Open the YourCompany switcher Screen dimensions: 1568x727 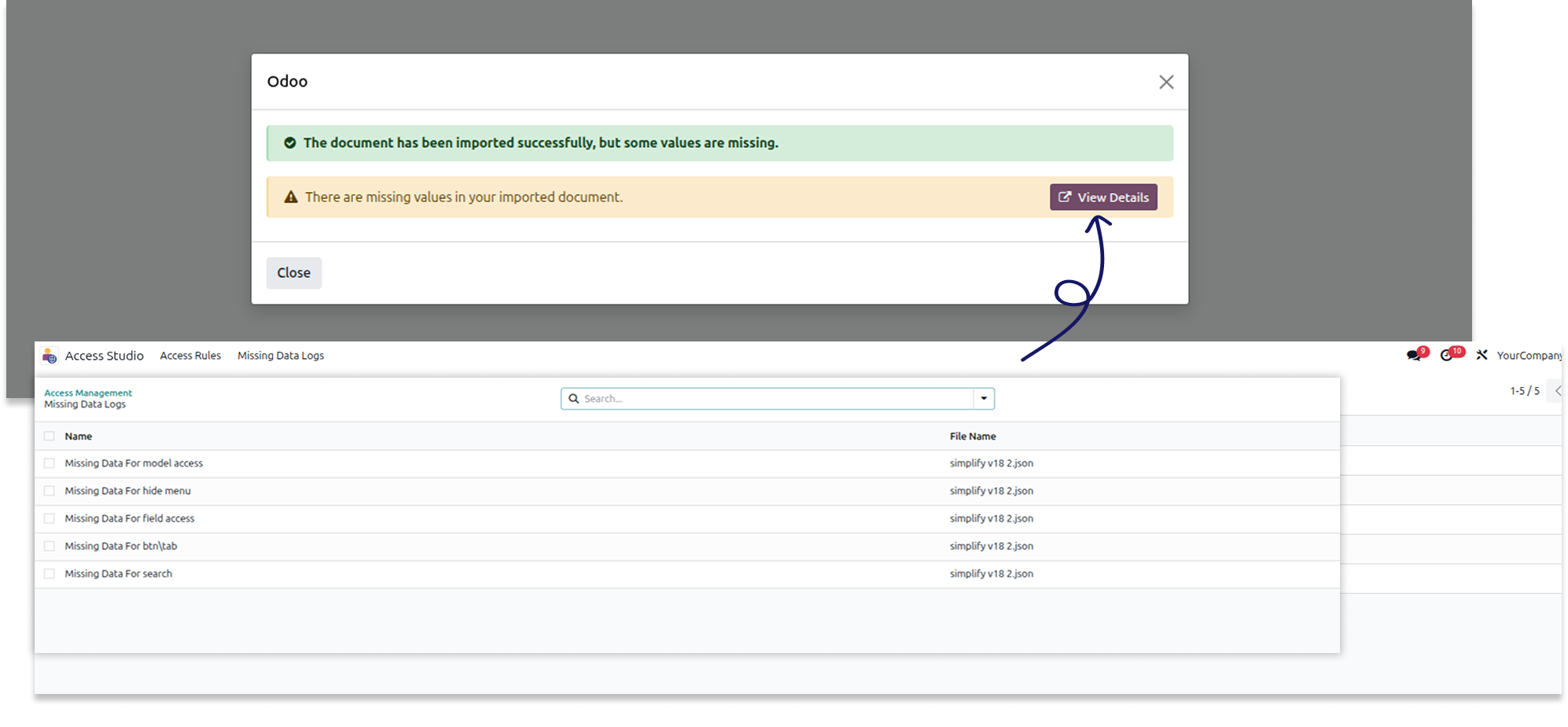pos(1528,356)
